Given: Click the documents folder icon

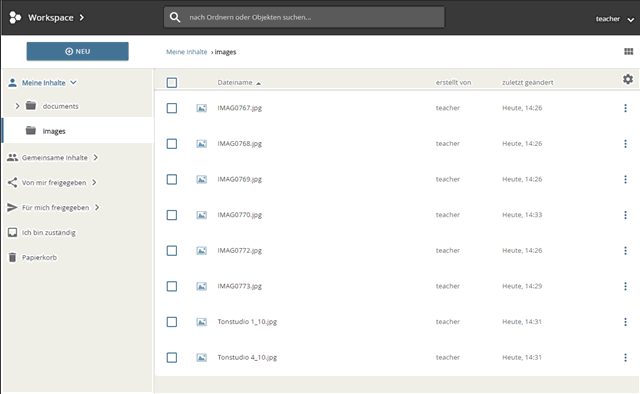Looking at the screenshot, I should coord(31,106).
